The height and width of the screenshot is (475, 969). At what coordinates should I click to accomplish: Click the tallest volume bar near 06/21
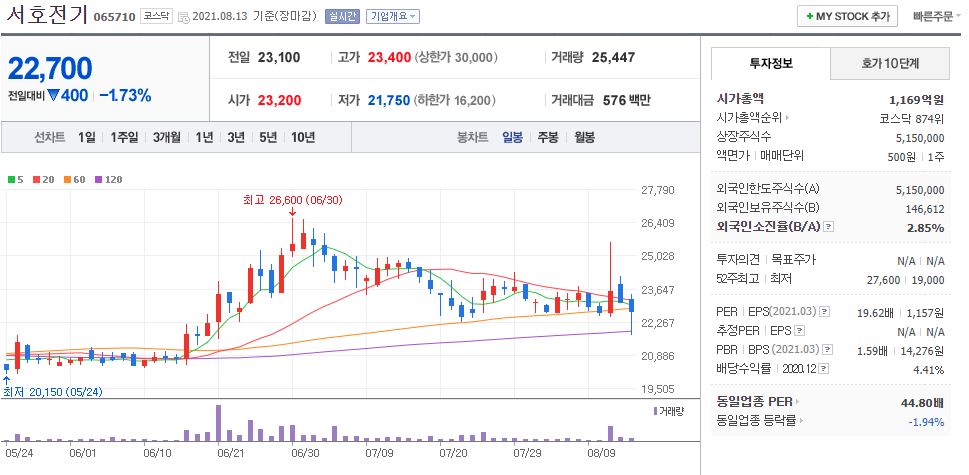(x=218, y=423)
